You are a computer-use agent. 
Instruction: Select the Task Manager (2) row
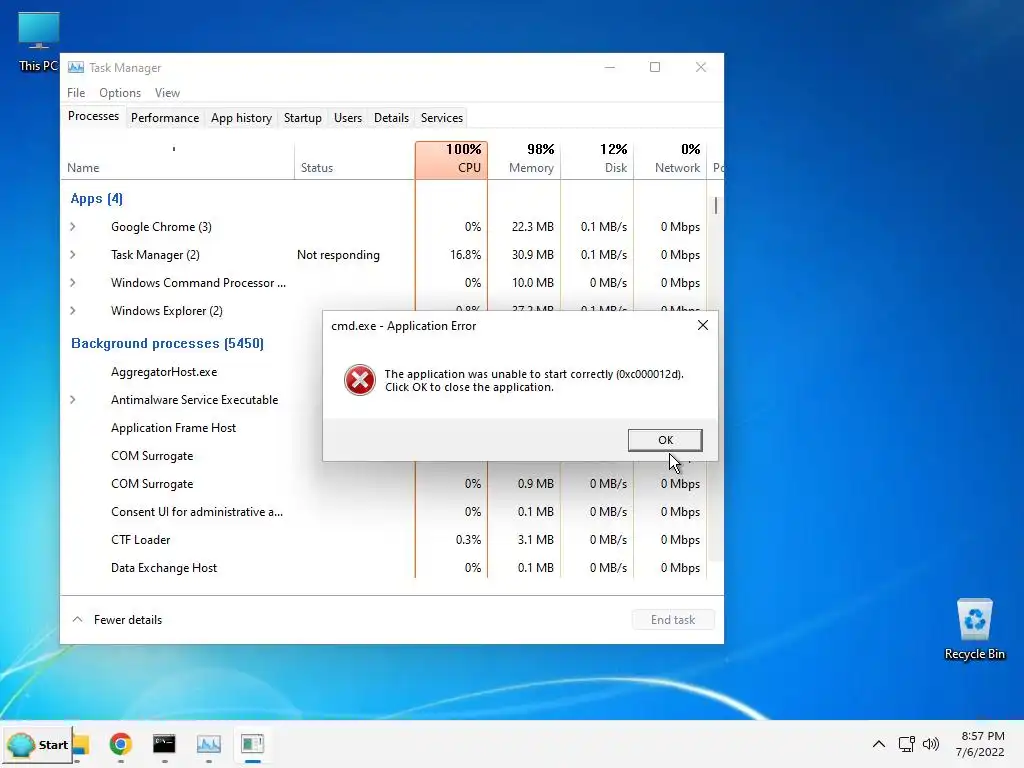(385, 255)
